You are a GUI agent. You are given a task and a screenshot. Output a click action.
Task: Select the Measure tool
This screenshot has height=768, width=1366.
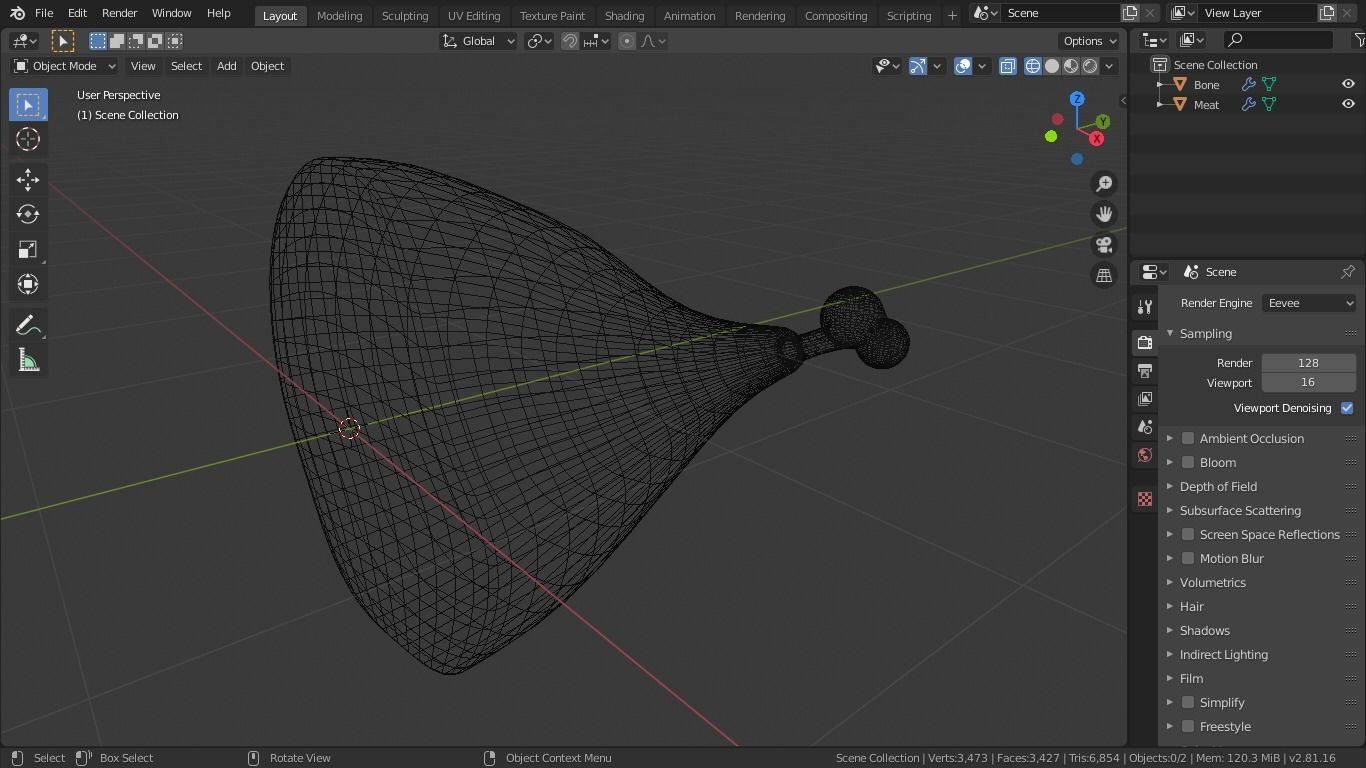coord(28,361)
